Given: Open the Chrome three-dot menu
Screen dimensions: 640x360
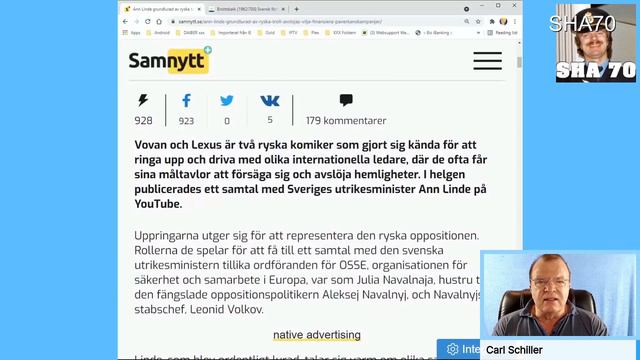Looking at the screenshot, I should [515, 21].
